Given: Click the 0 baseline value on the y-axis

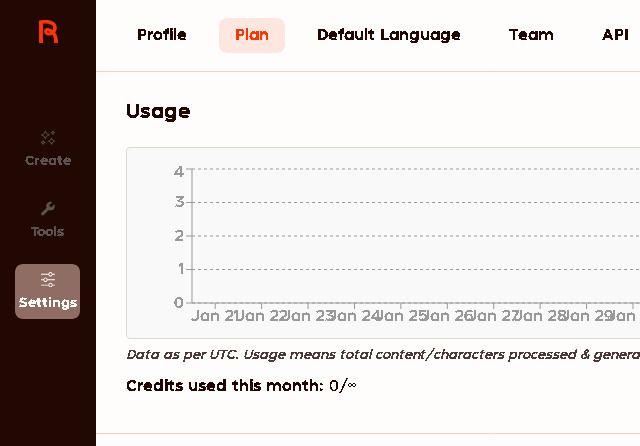Looking at the screenshot, I should coord(178,302).
